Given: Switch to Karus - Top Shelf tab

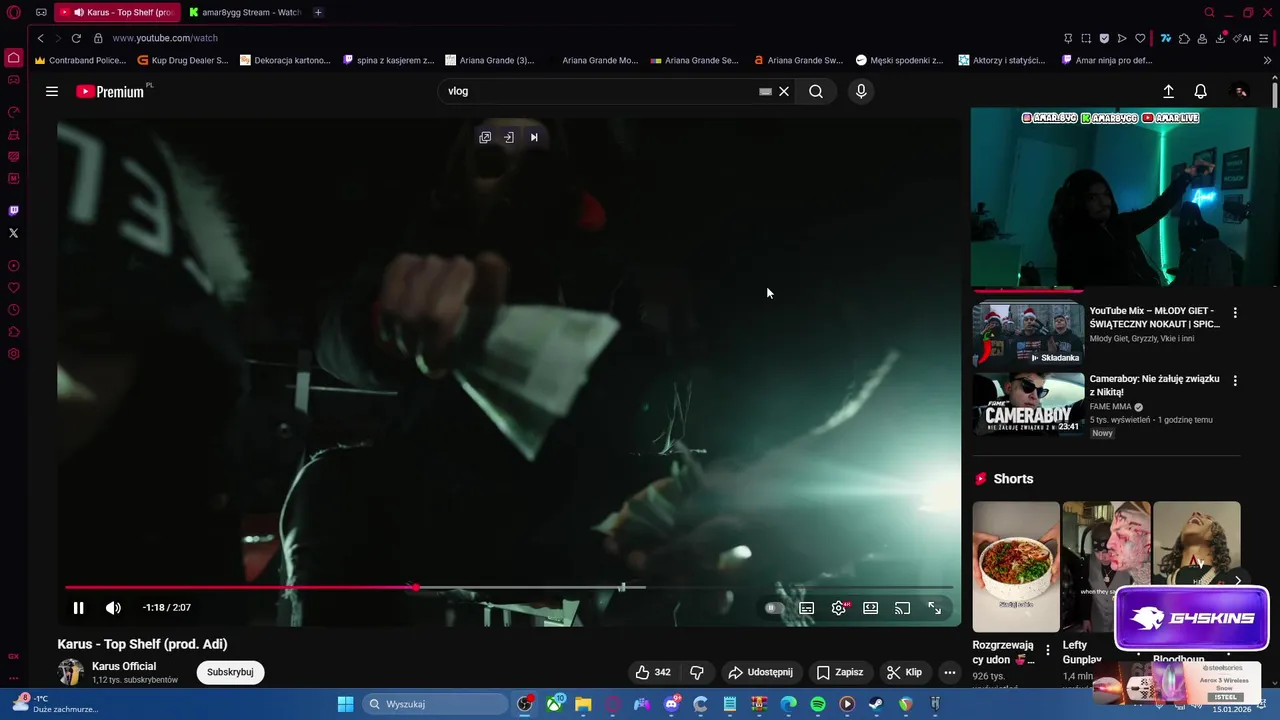Looking at the screenshot, I should click(117, 12).
